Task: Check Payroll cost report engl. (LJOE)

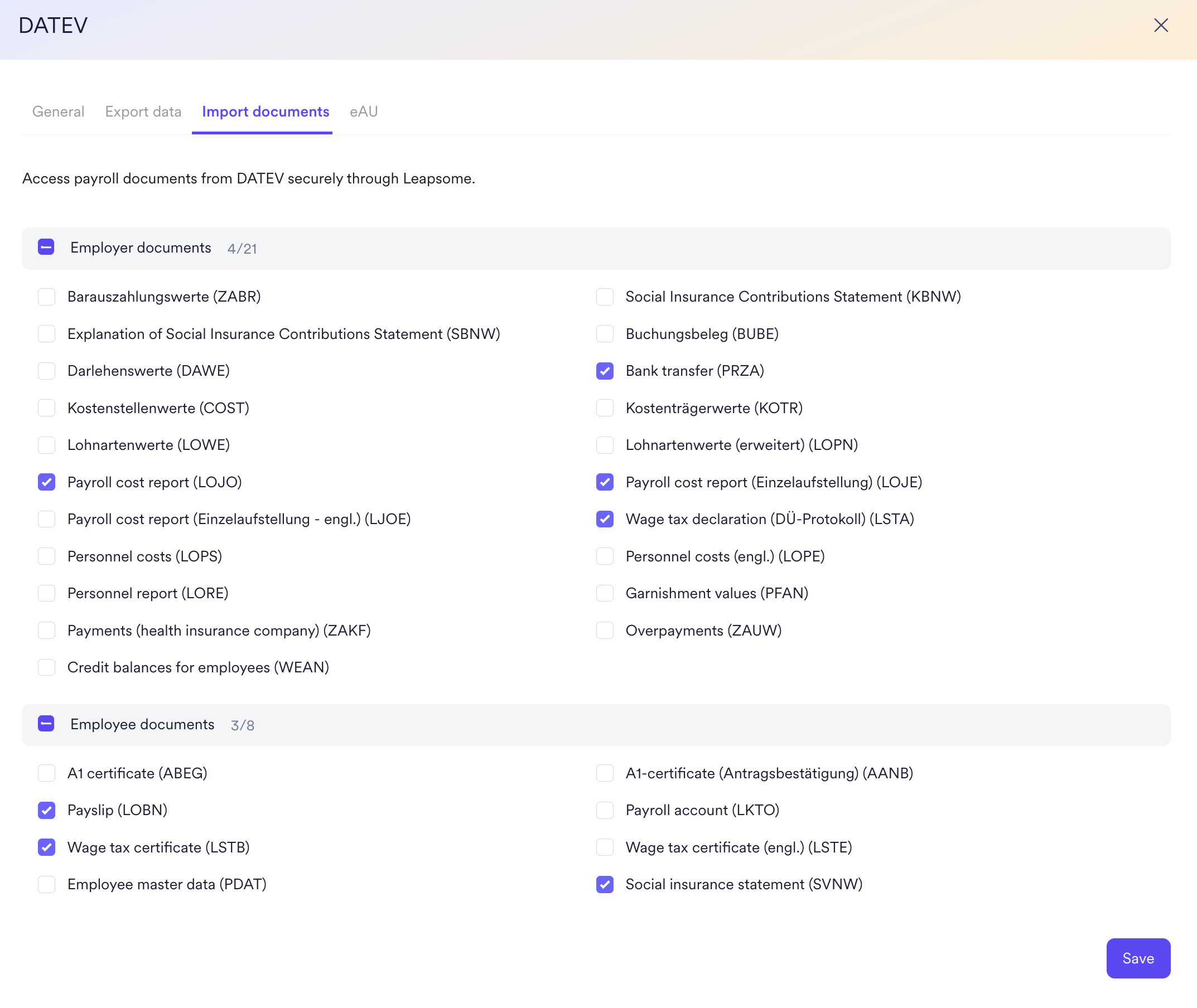Action: pos(46,519)
